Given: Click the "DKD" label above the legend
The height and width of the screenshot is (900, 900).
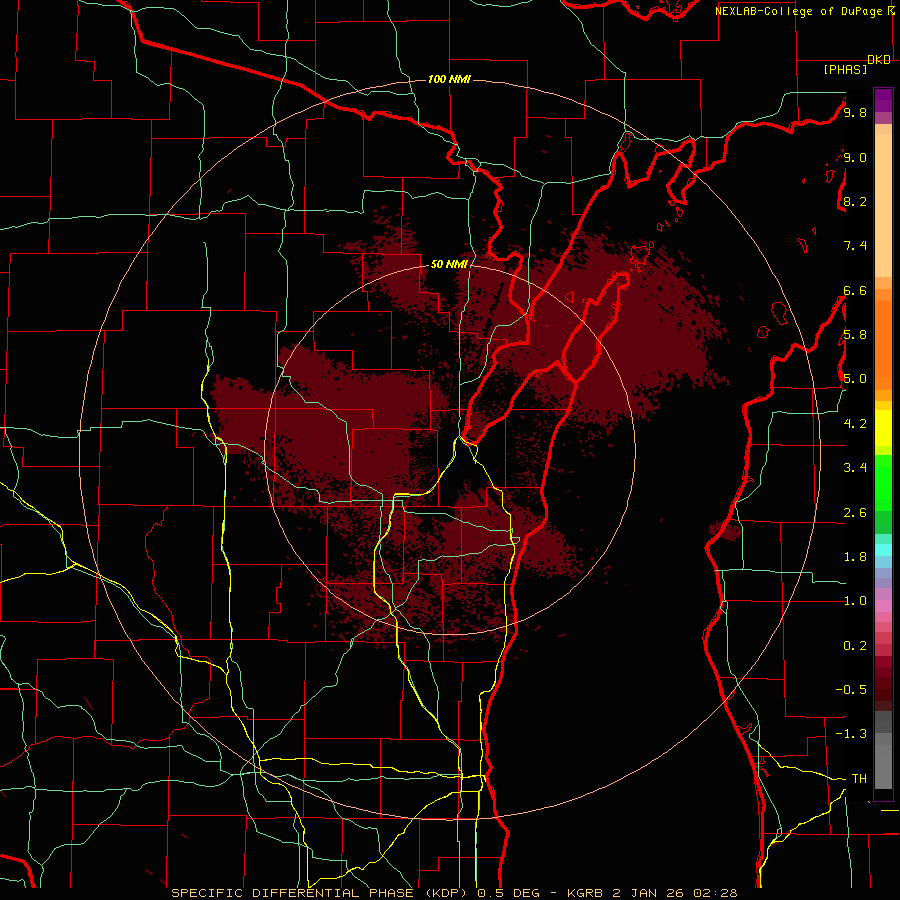Looking at the screenshot, I should coord(879,60).
